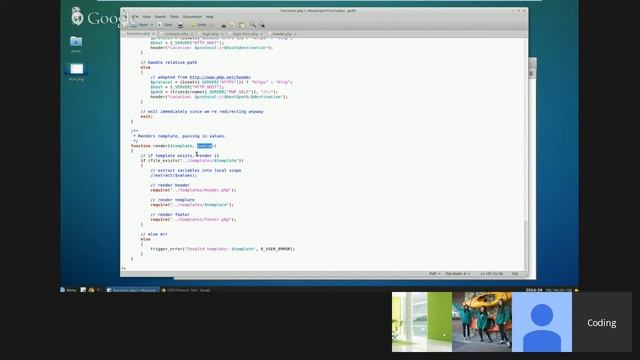Click the Find and Replace icon
This screenshot has height=360, width=640.
262,25
